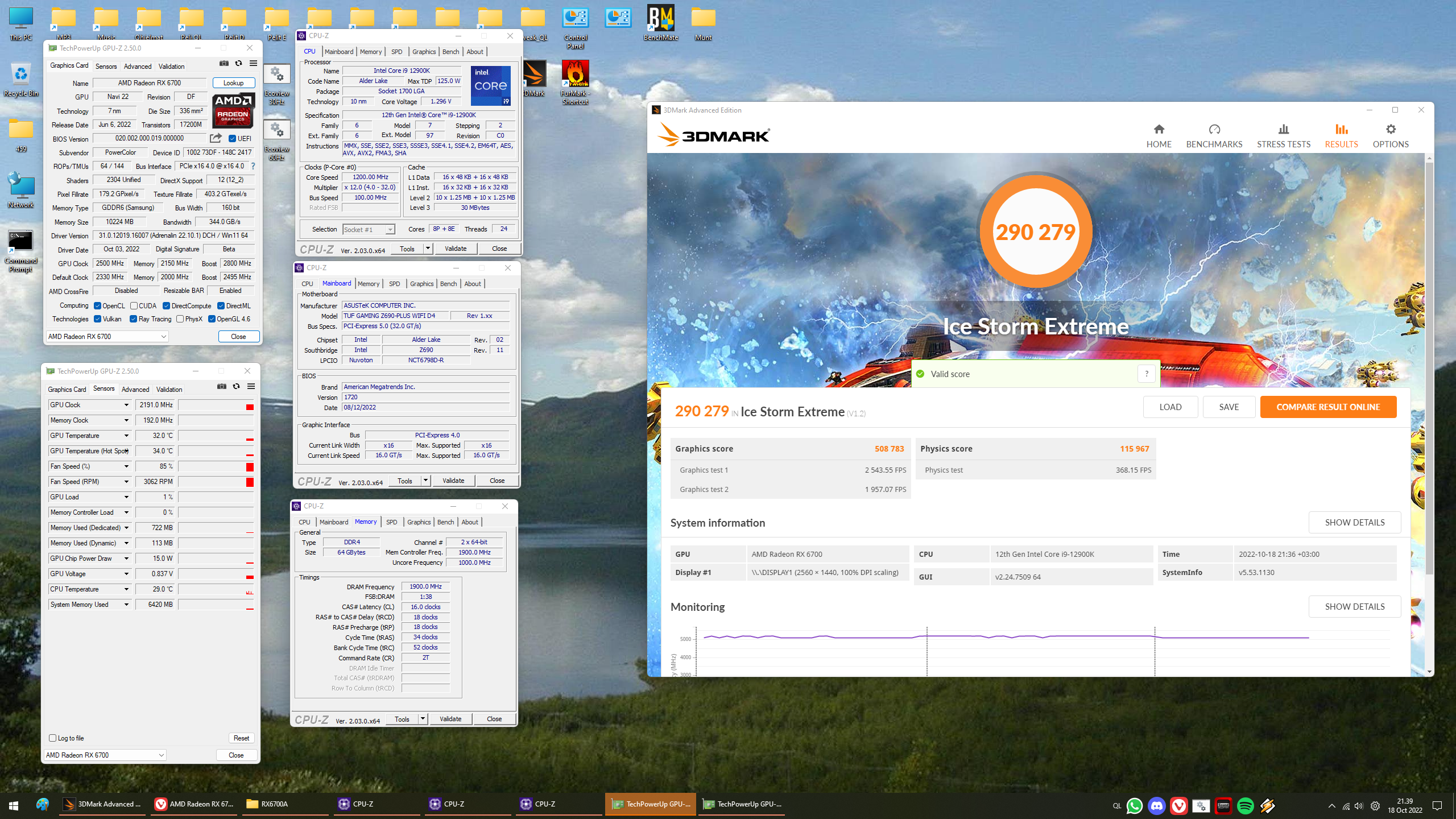1456x819 pixels.
Task: Toggle UEFI checkbox in GPU-Z
Action: tap(232, 138)
